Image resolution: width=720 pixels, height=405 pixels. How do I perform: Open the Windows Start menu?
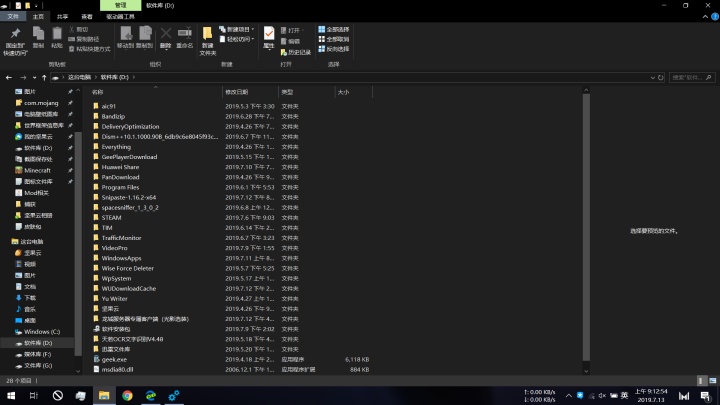coord(11,395)
